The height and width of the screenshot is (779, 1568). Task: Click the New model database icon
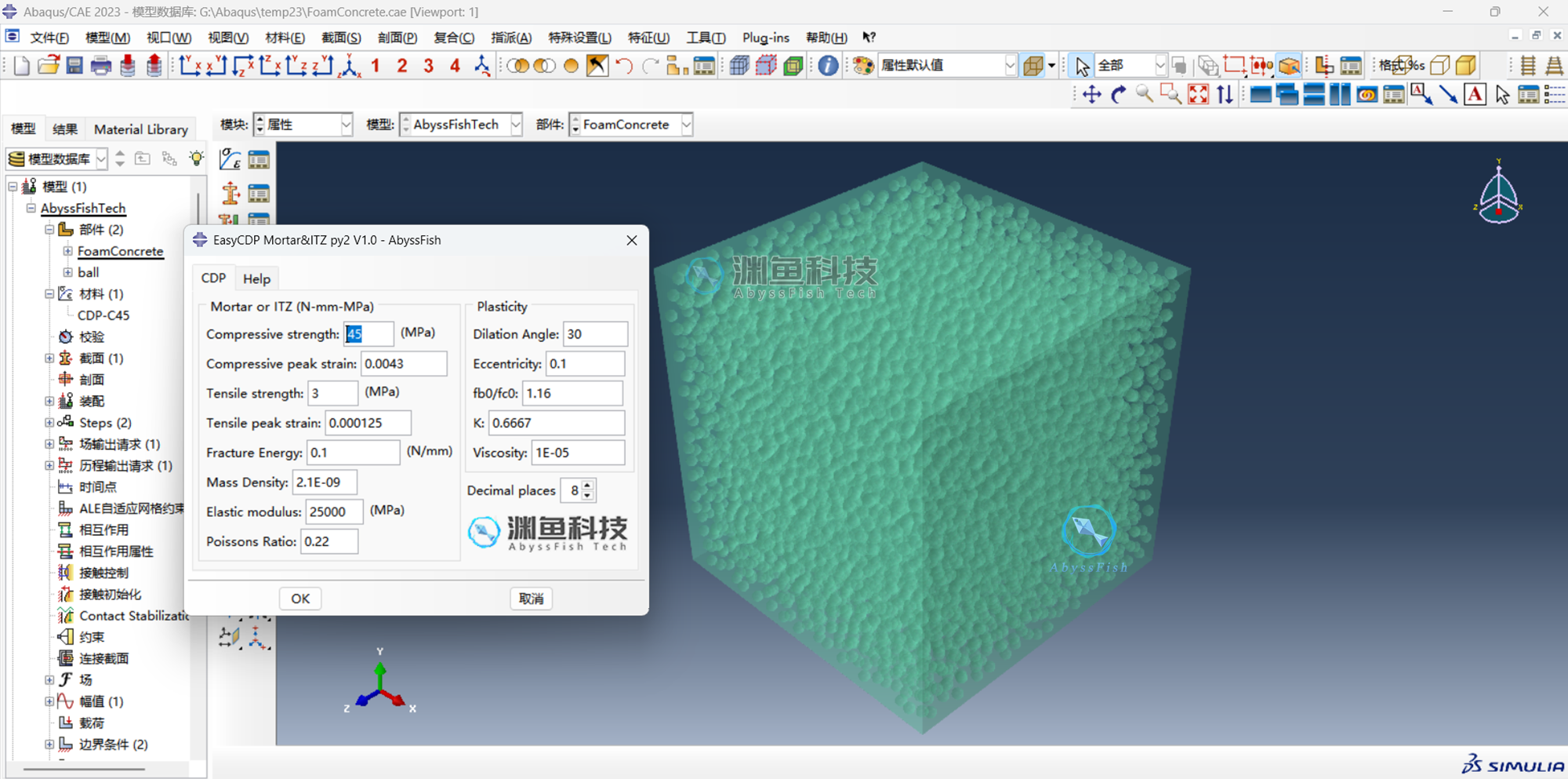pos(21,66)
